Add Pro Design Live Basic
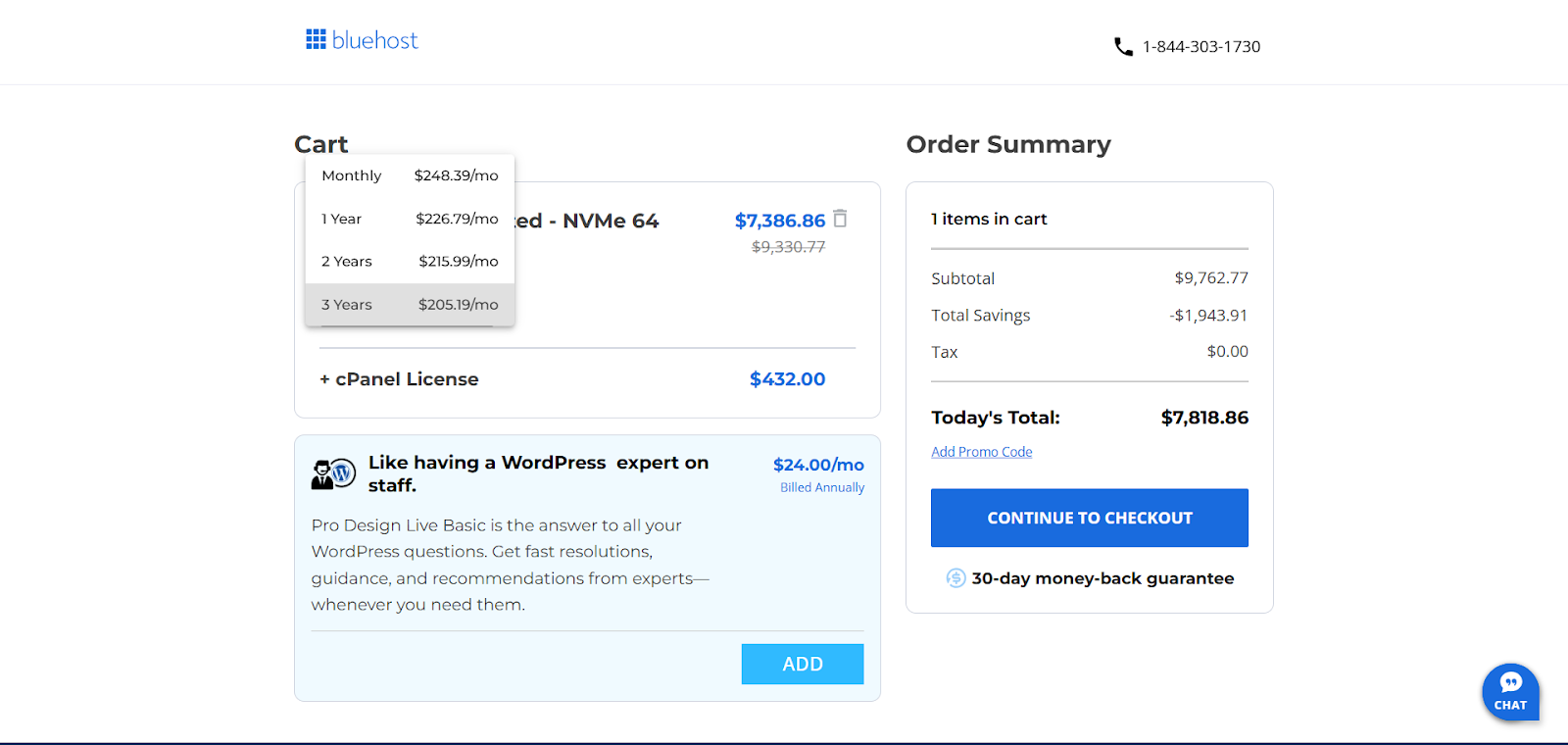Image resolution: width=1568 pixels, height=745 pixels. point(803,664)
